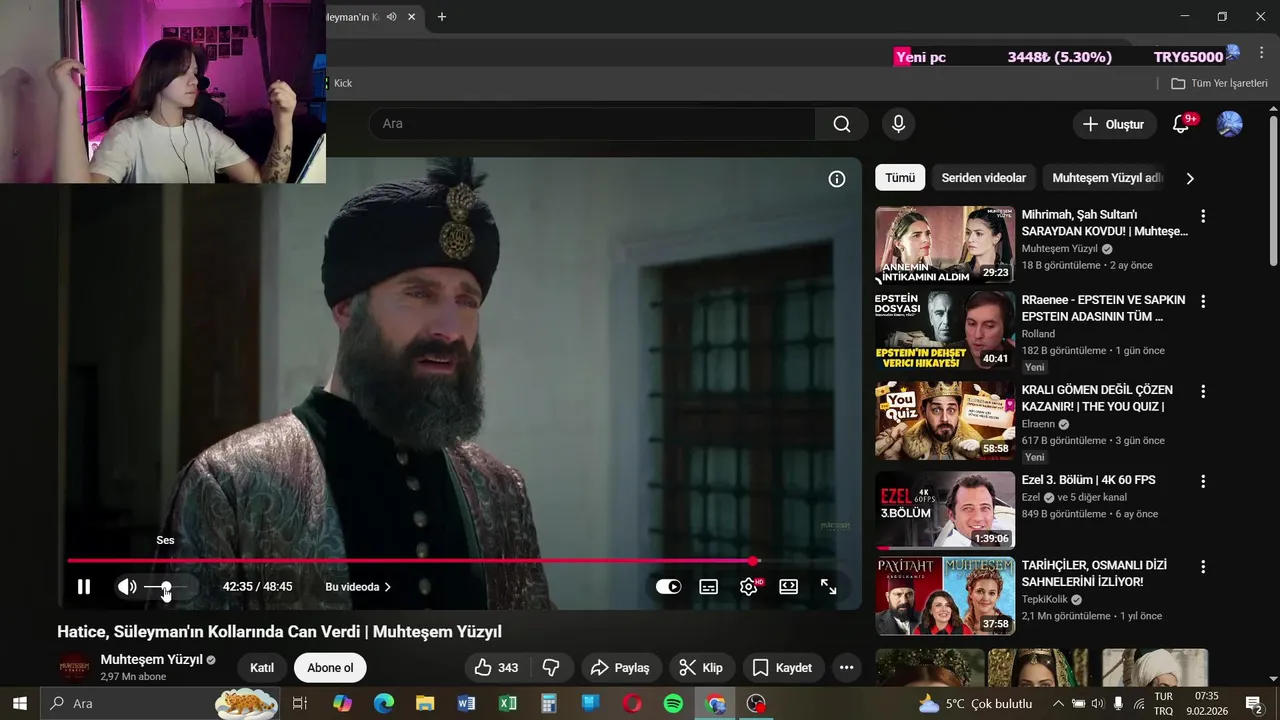Viewport: 1280px width, 720px height.
Task: Open the Copilot taskbar icon
Action: tap(342, 703)
